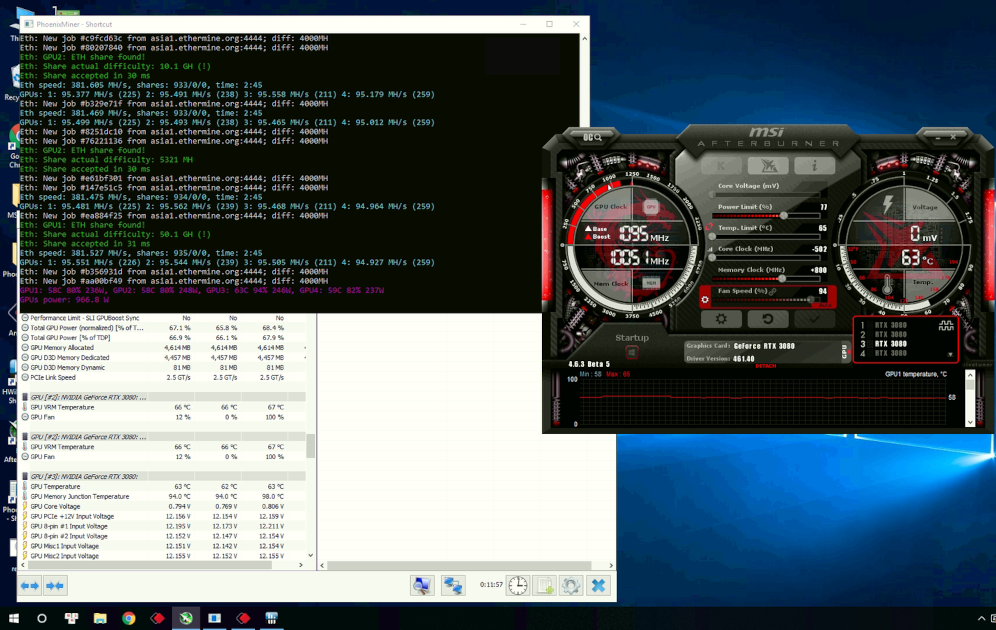Select GPU 8-pin #1 Input Voltage row
Viewport: 996px width, 630px height.
tap(163, 526)
